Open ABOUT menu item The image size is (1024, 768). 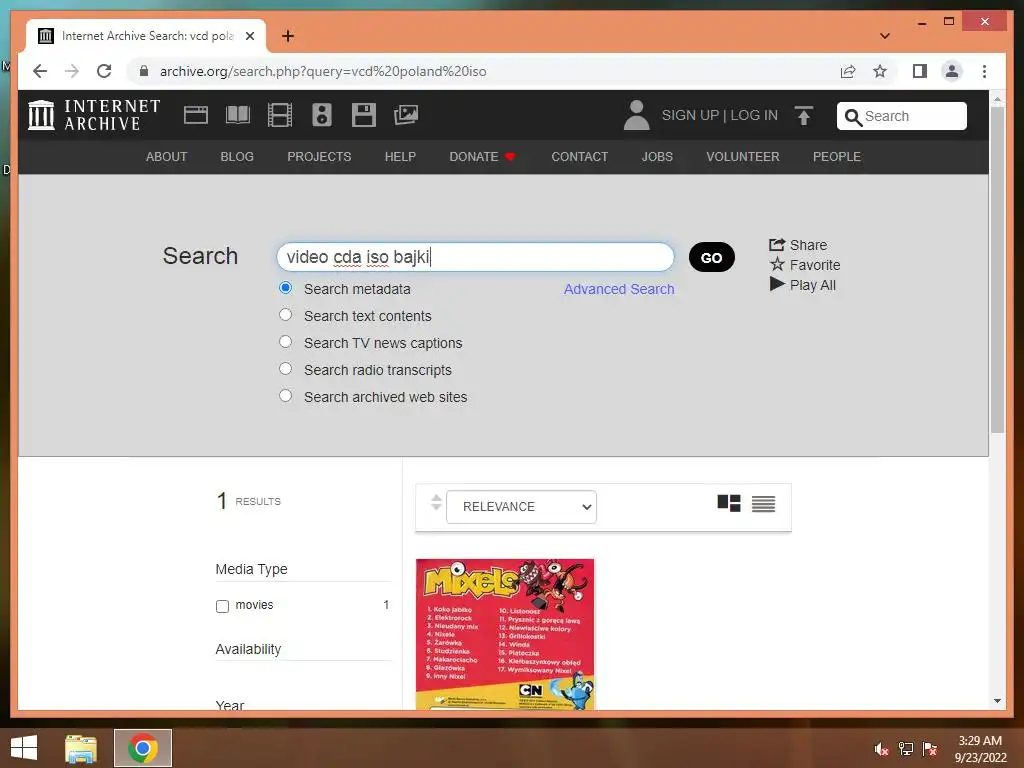pyautogui.click(x=167, y=157)
